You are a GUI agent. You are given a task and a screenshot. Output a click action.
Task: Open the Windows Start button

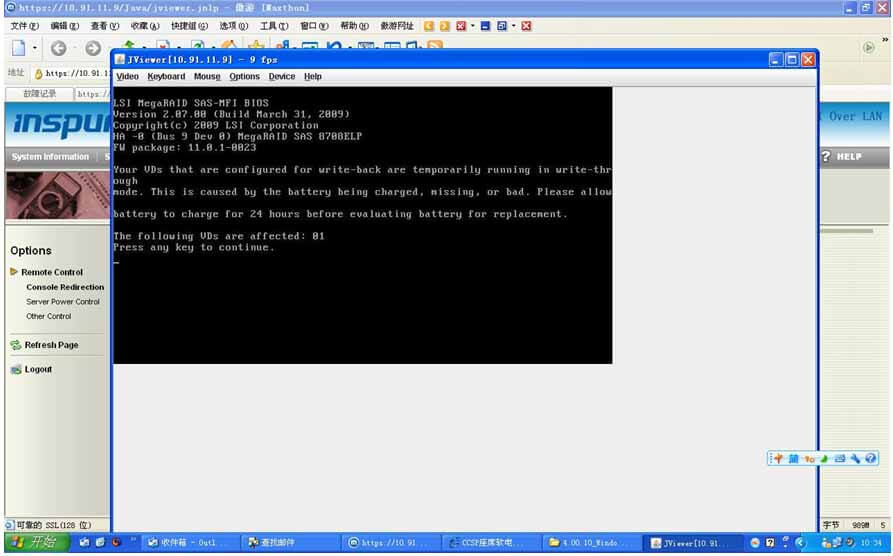35,543
